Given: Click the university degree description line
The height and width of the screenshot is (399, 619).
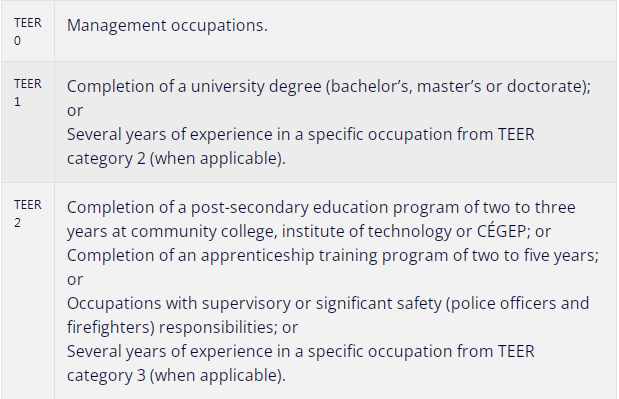Looking at the screenshot, I should (329, 86).
